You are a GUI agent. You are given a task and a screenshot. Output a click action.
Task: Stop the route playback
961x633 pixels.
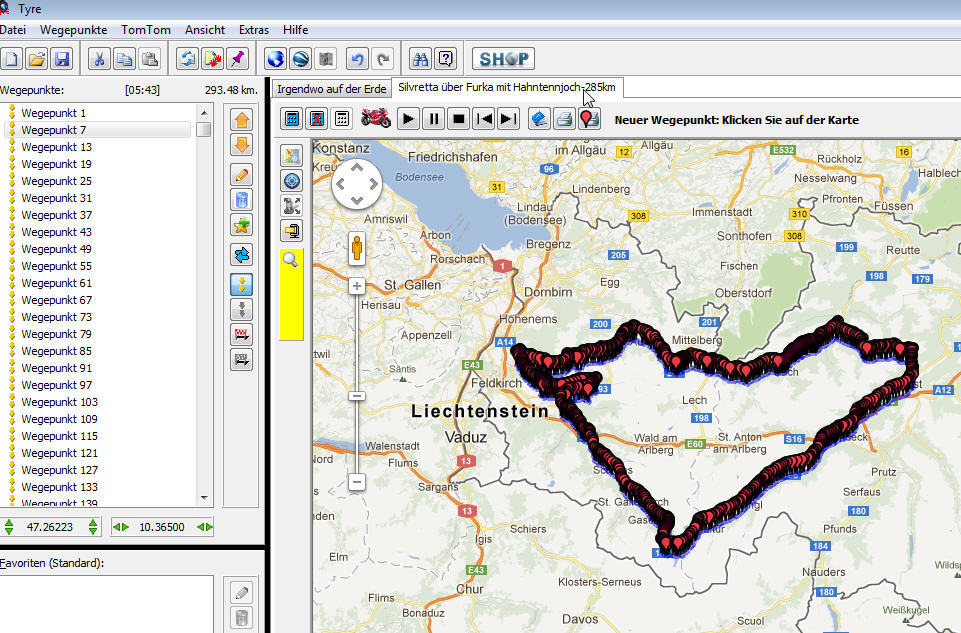458,119
